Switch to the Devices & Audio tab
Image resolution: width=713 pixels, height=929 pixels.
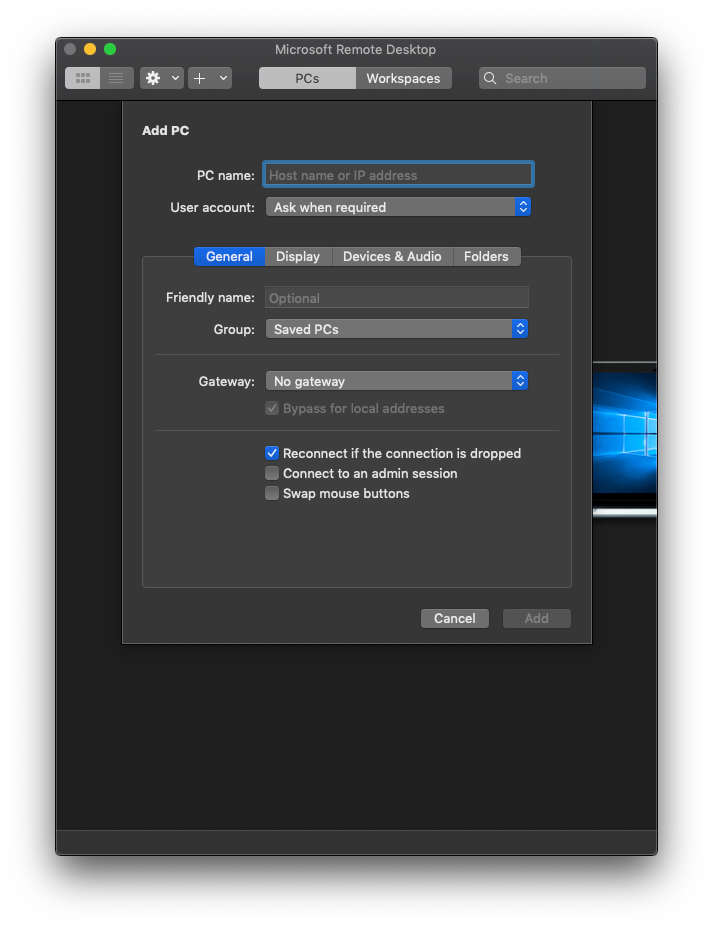tap(392, 257)
